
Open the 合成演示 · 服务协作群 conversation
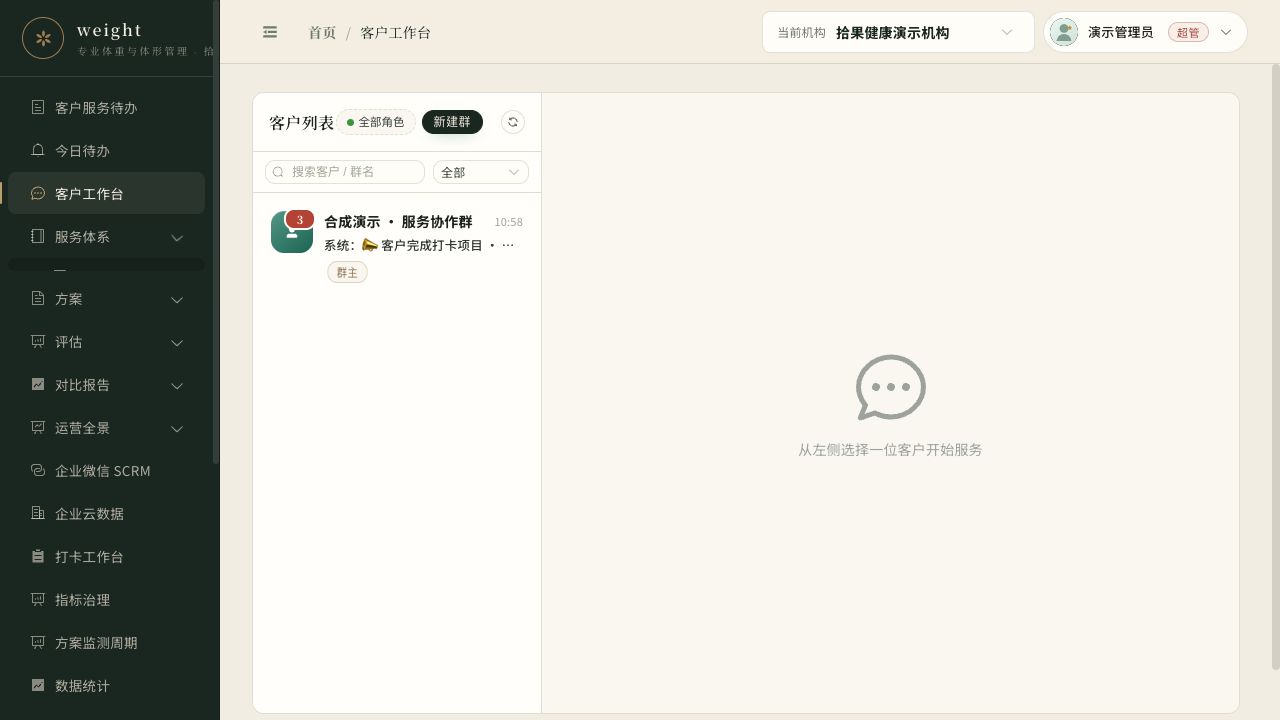pyautogui.click(x=397, y=246)
